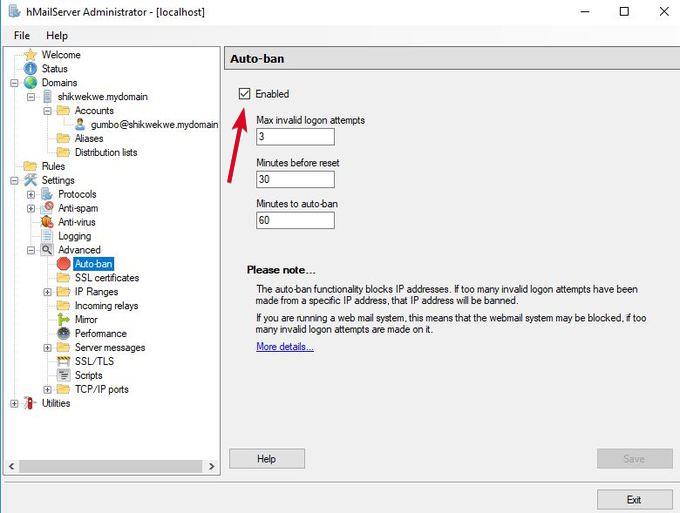The image size is (680, 513).
Task: Click the gumbo account user icon
Action: (x=80, y=124)
